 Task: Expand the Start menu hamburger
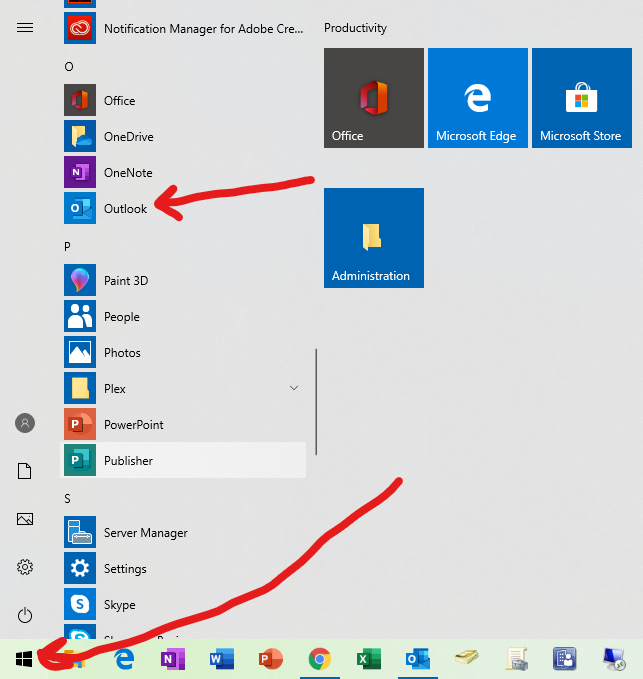point(25,28)
